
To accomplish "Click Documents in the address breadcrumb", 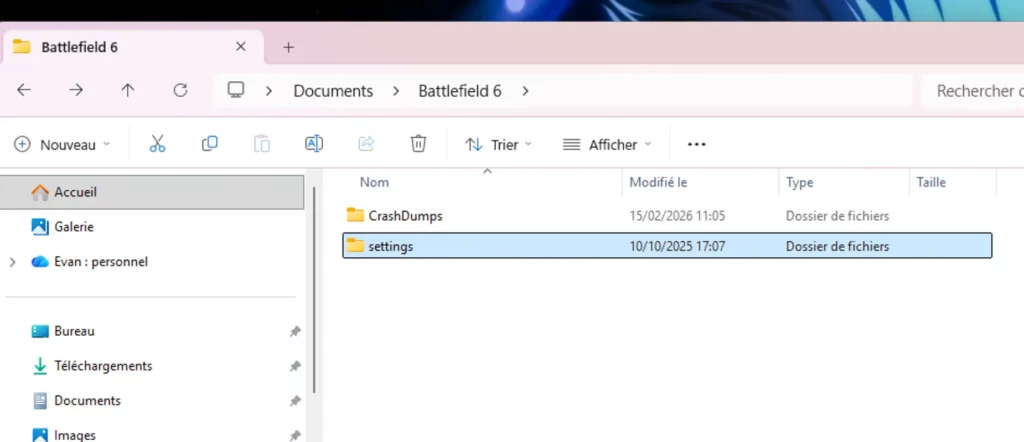I will click(x=333, y=91).
